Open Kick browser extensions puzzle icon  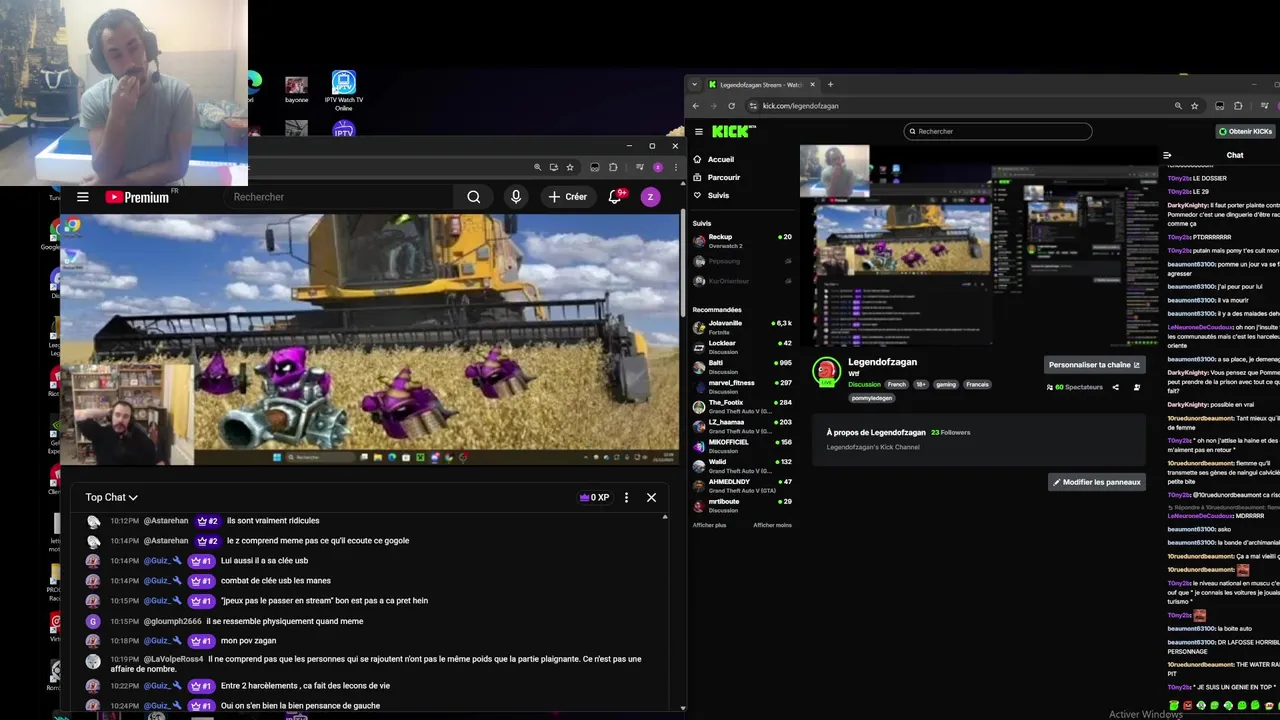tap(1238, 106)
